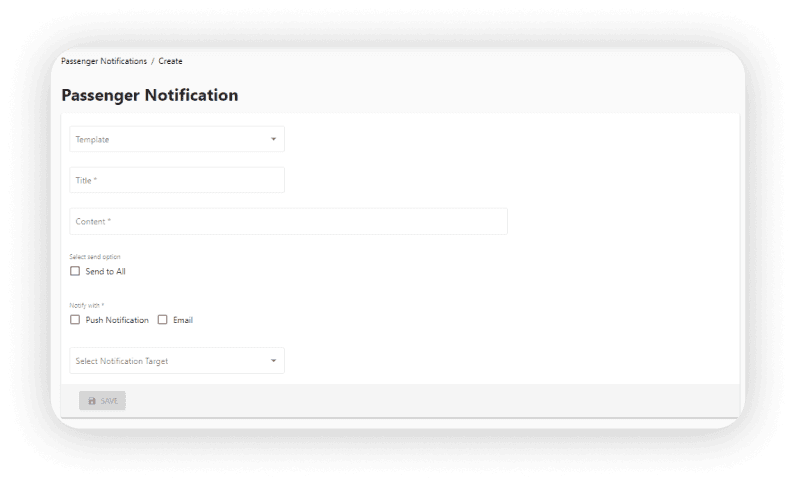Click the Push Notification label text

click(x=117, y=320)
